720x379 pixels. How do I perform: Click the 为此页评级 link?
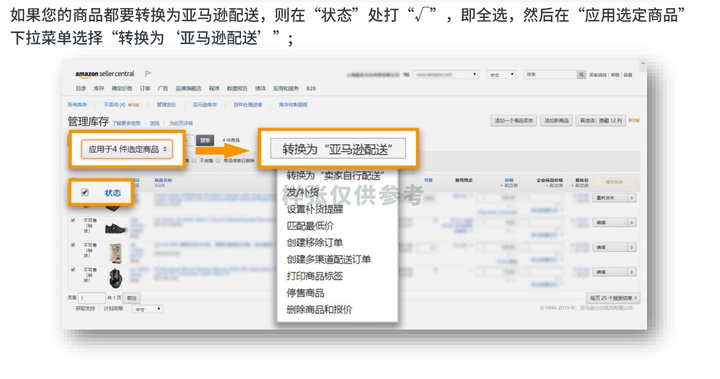pyautogui.click(x=181, y=124)
